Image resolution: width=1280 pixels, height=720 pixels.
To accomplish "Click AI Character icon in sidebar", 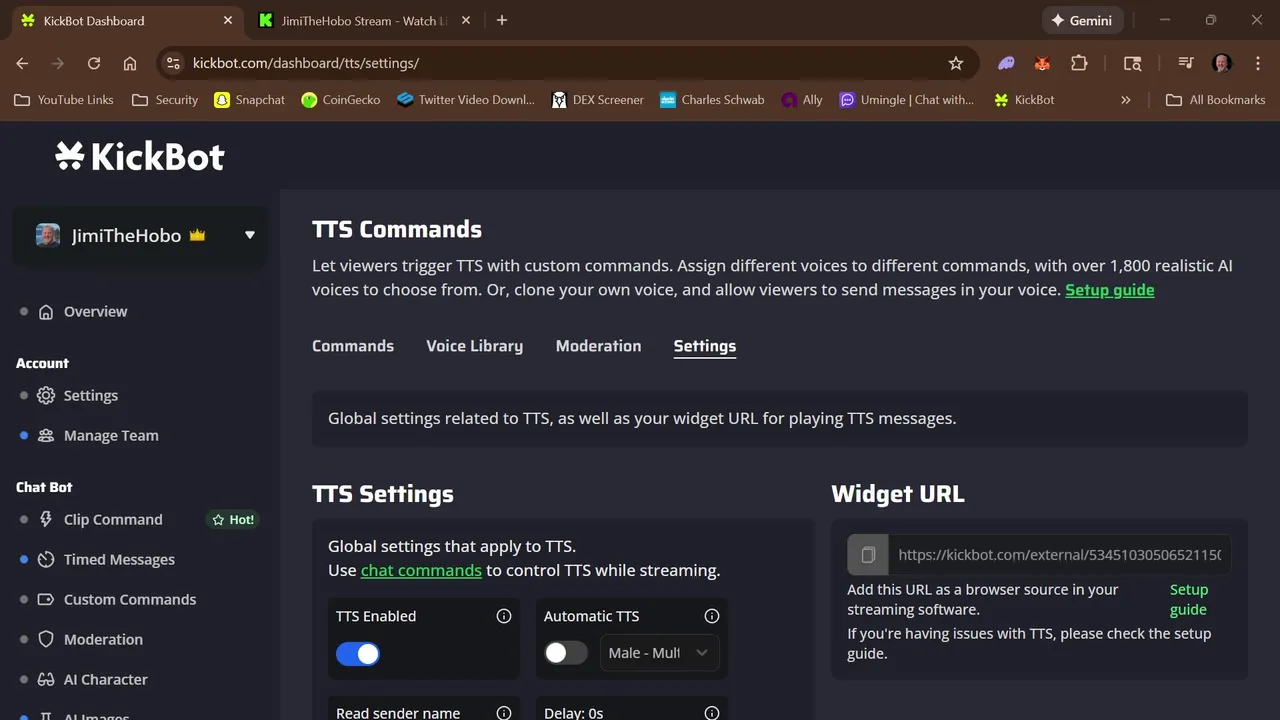I will point(46,680).
